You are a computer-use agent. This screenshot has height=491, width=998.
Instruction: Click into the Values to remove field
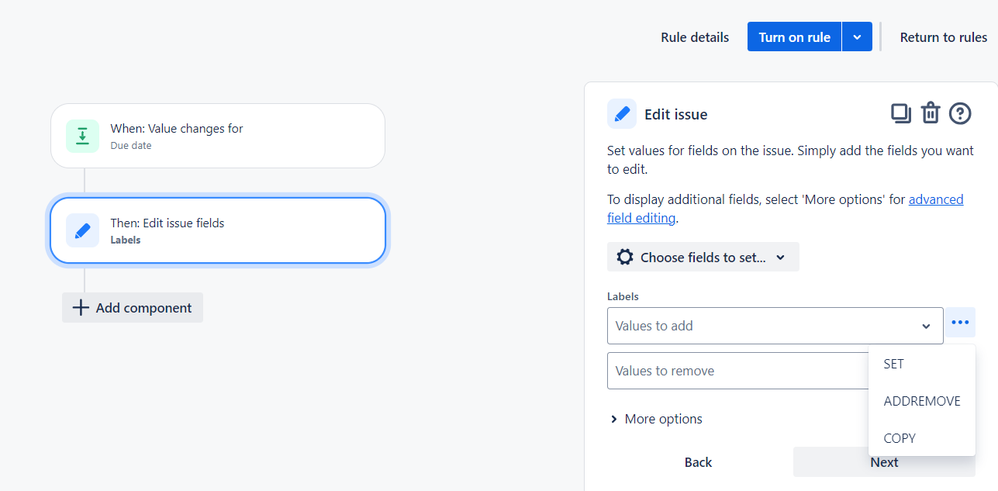[737, 371]
